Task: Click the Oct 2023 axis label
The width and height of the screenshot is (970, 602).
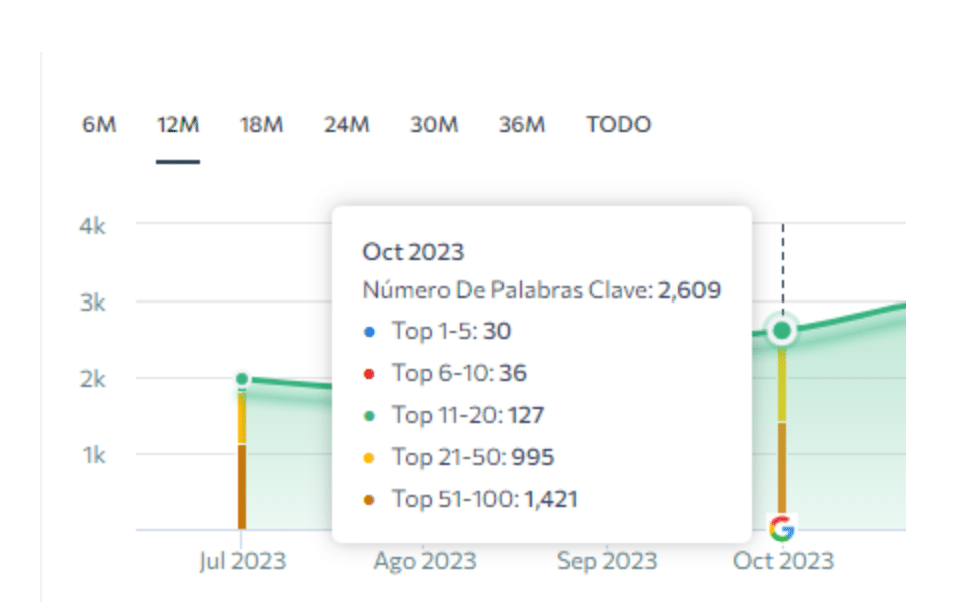Action: (783, 561)
